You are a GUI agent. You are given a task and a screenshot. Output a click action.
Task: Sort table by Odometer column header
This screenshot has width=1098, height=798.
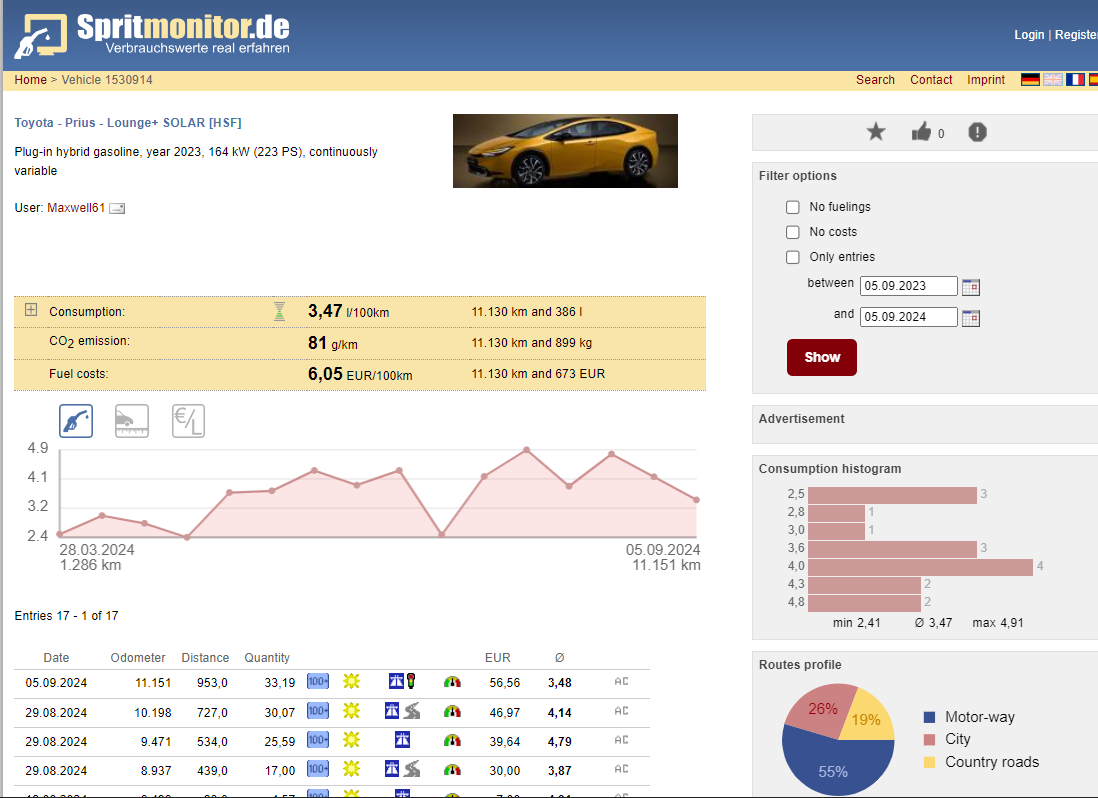click(x=138, y=657)
